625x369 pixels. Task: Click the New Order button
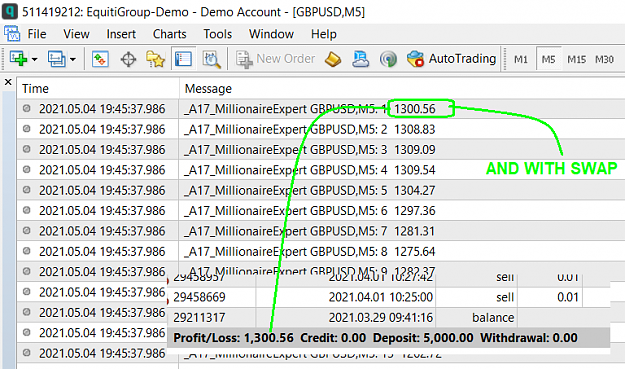[x=275, y=59]
